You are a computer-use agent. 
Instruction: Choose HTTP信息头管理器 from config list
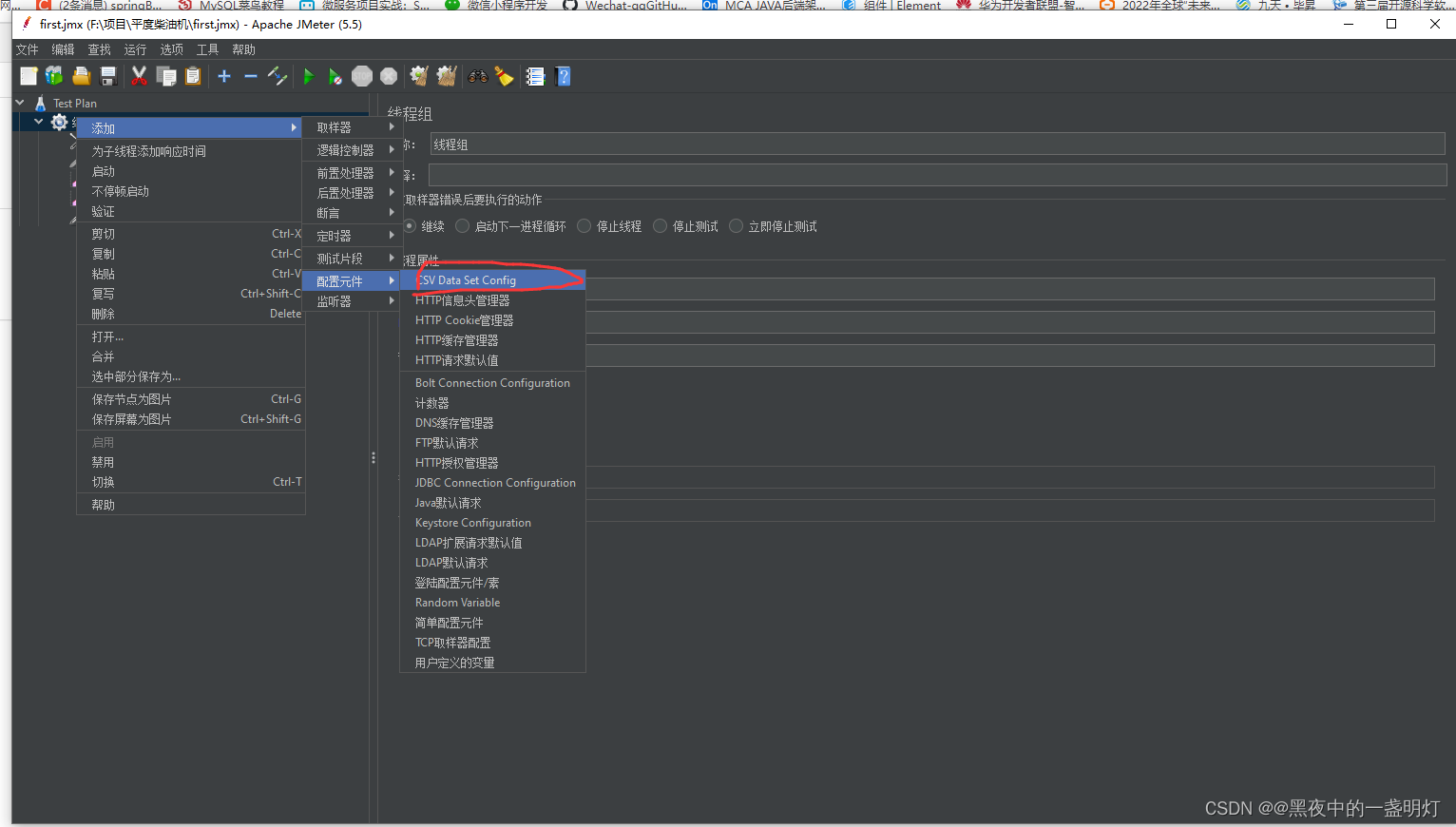point(492,300)
